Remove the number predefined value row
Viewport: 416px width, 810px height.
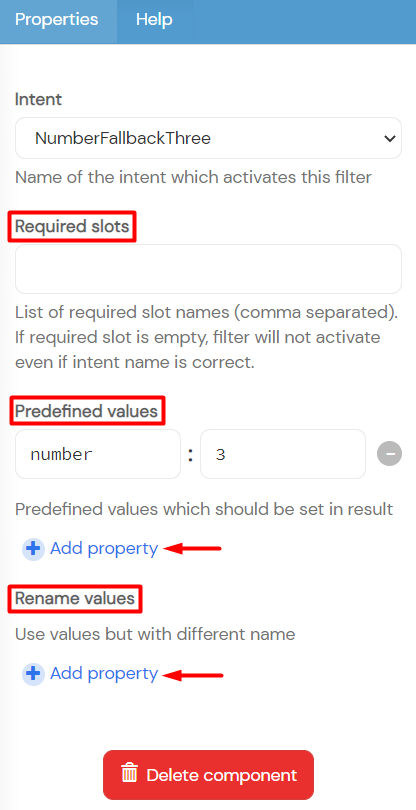tap(389, 454)
